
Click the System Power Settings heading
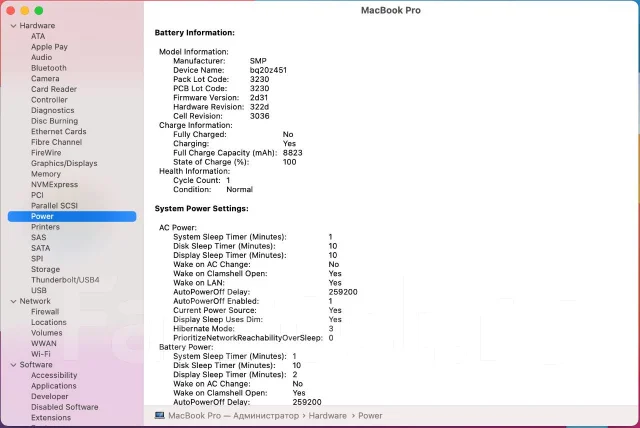(x=201, y=209)
